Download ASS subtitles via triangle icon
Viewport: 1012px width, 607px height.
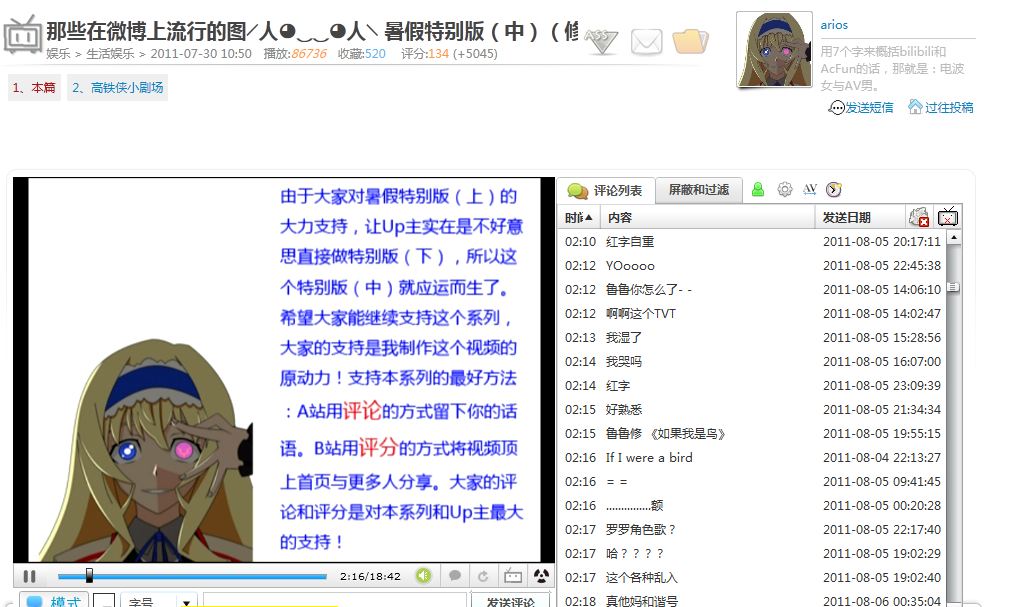602,41
